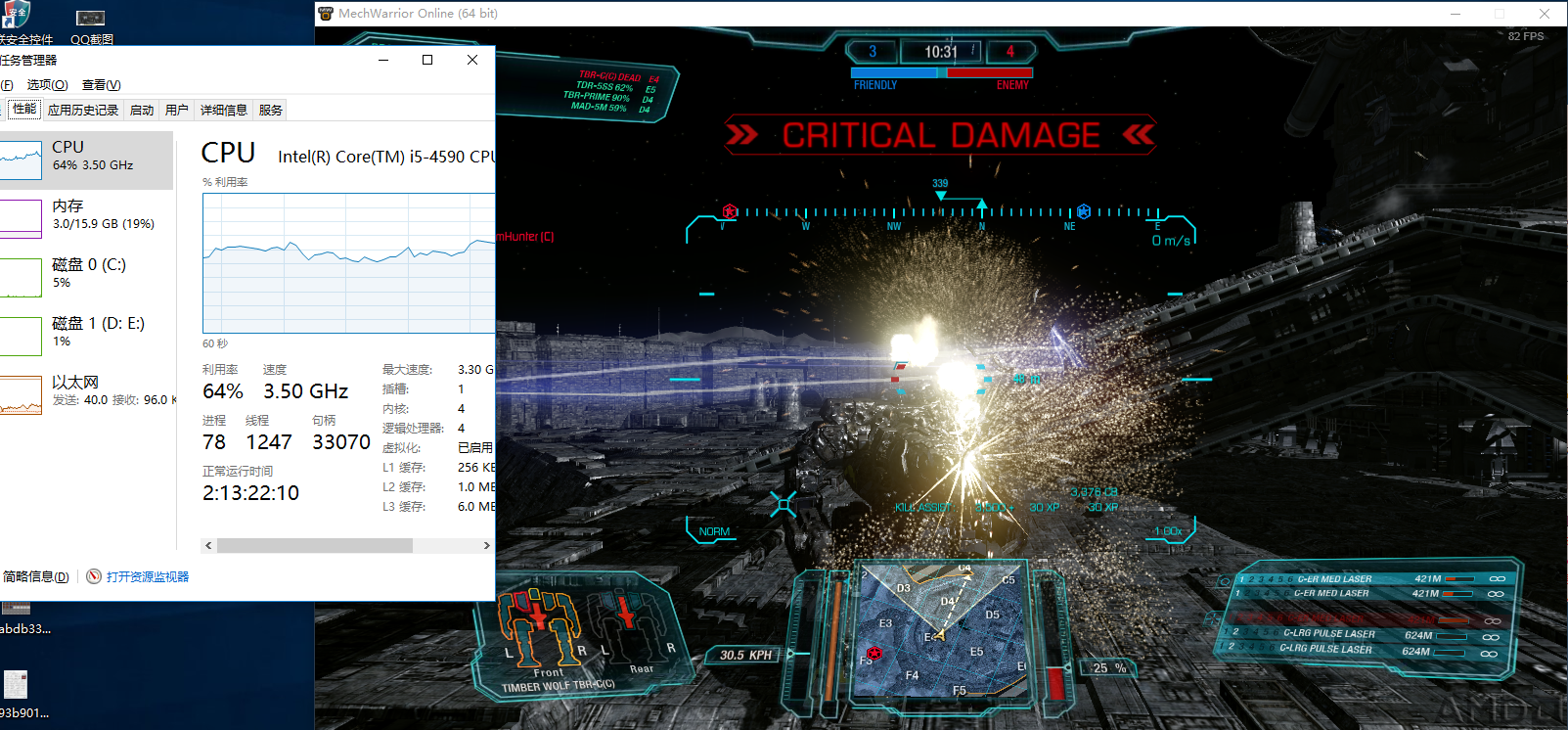The image size is (1568, 730).
Task: Click the large CPU utilization graph
Action: point(348,263)
